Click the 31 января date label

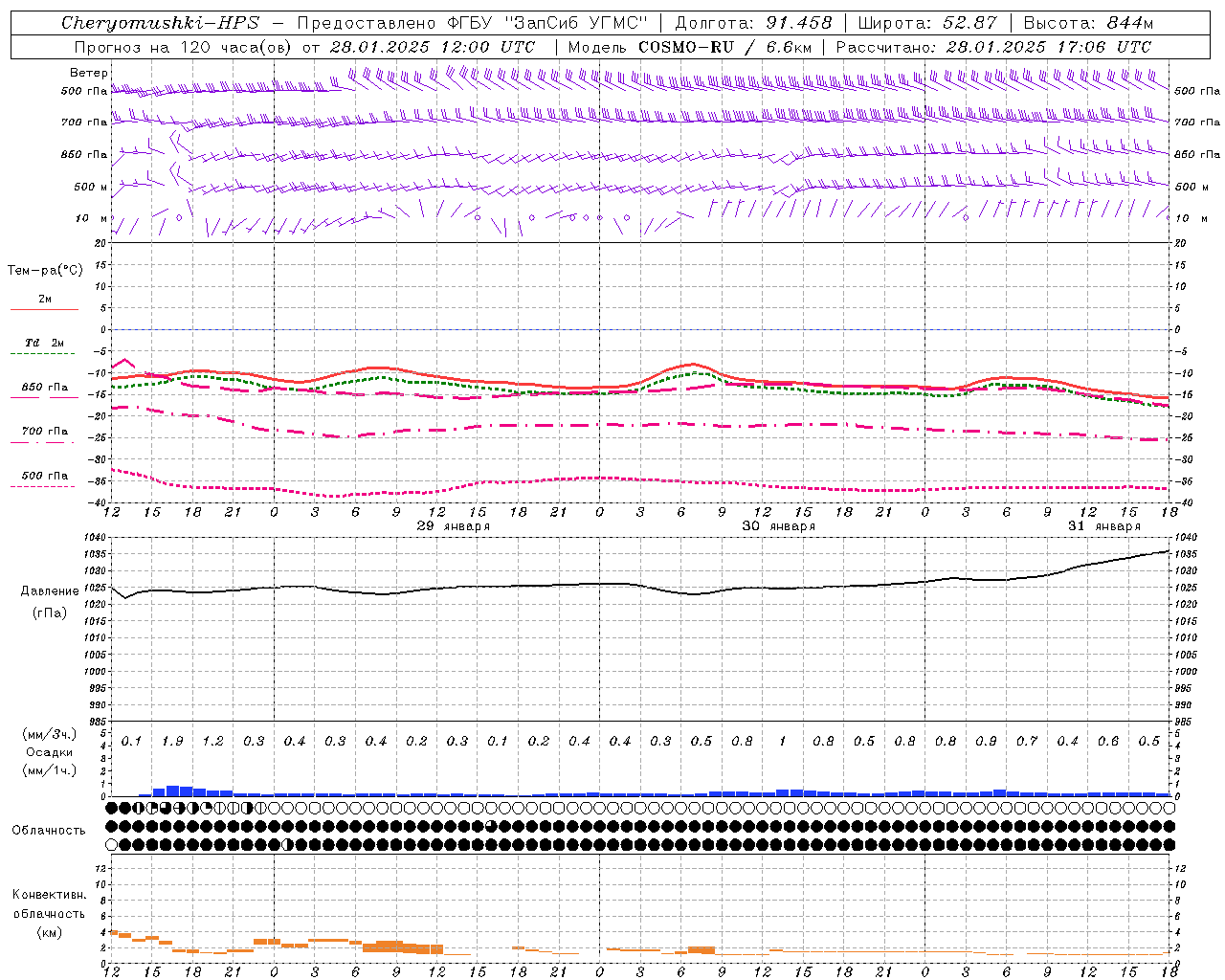[x=1104, y=526]
